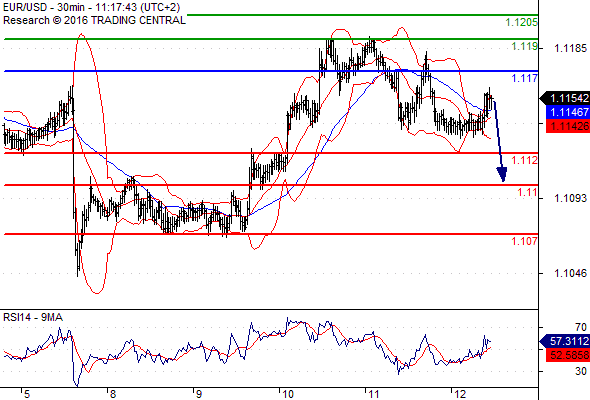Click date marker 8 on time axis
The height and width of the screenshot is (400, 590).
click(x=113, y=394)
